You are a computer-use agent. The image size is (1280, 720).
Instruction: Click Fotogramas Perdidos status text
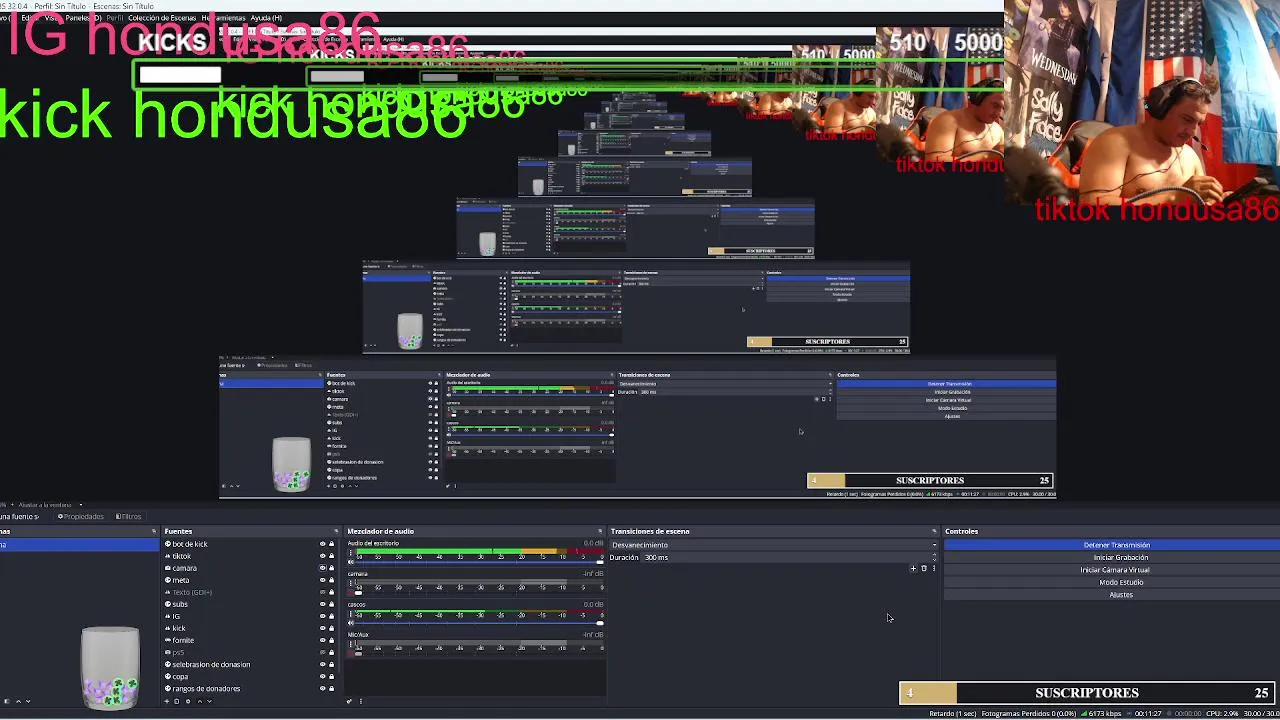pyautogui.click(x=1029, y=713)
